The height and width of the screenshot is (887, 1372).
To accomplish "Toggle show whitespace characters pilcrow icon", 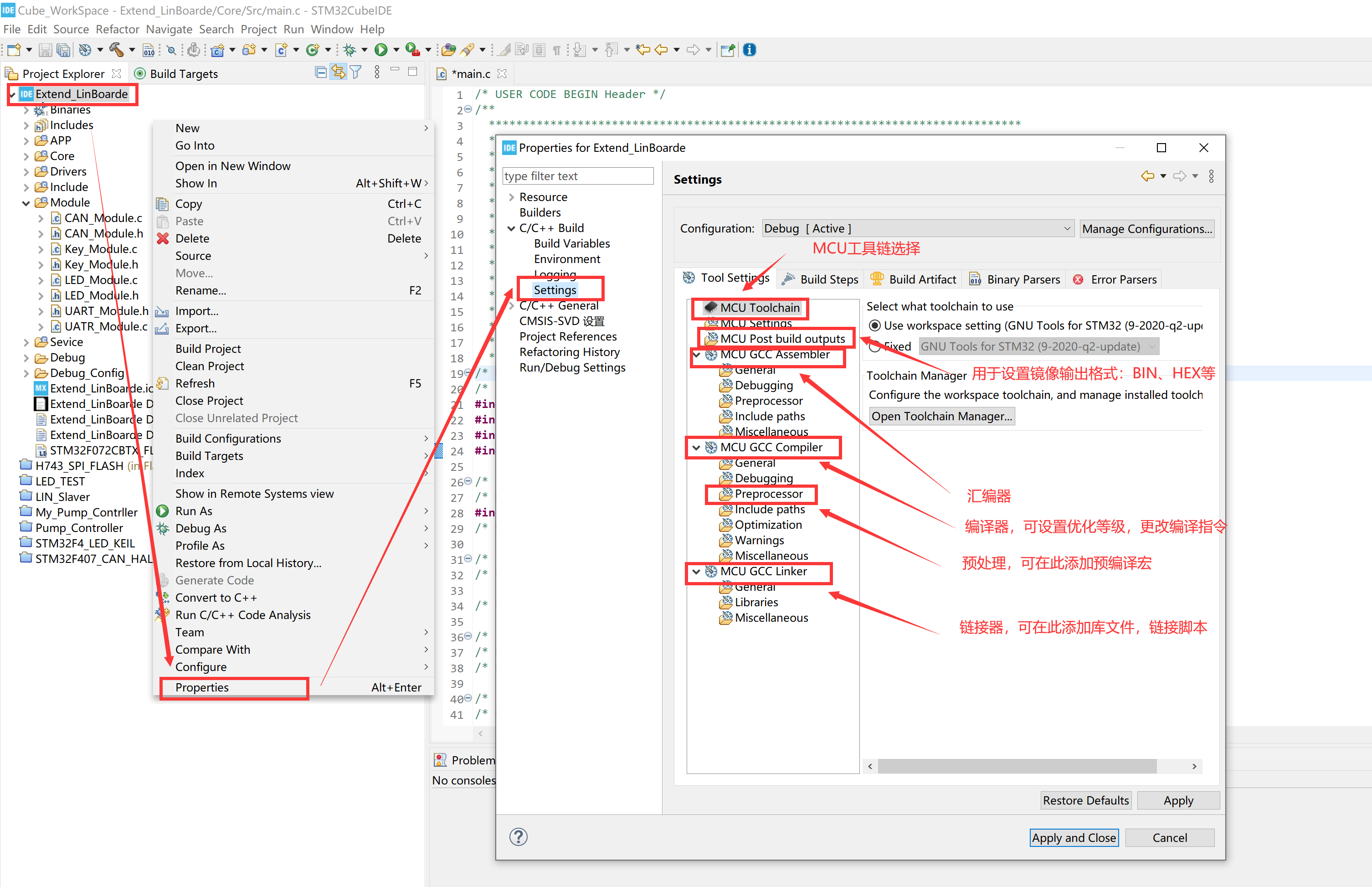I will coord(557,50).
